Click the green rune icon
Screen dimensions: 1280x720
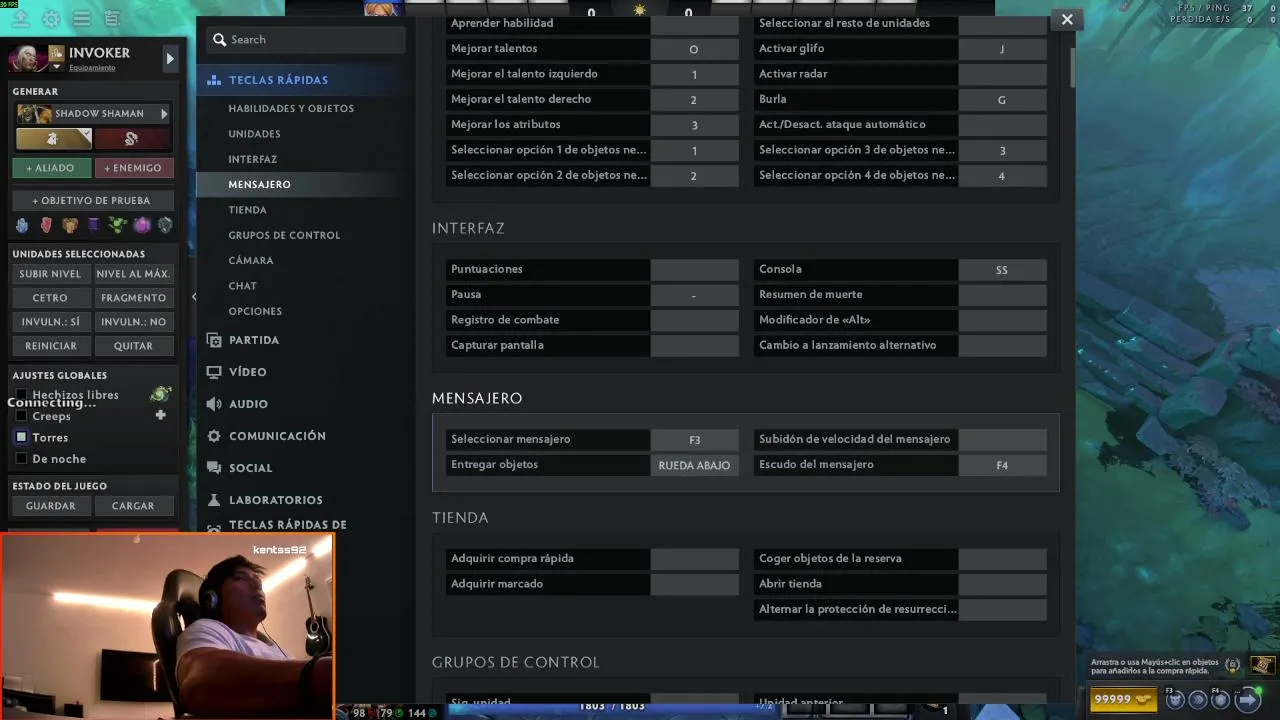click(118, 226)
